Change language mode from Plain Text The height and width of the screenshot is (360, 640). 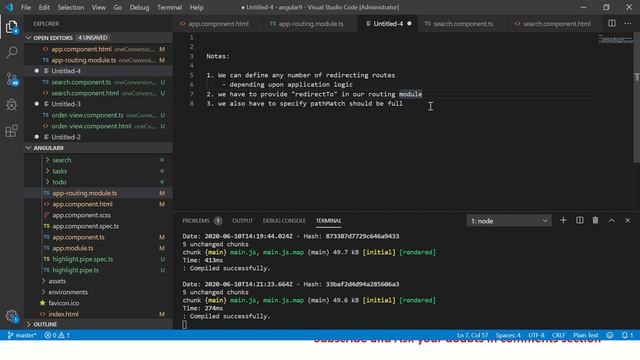coord(585,335)
